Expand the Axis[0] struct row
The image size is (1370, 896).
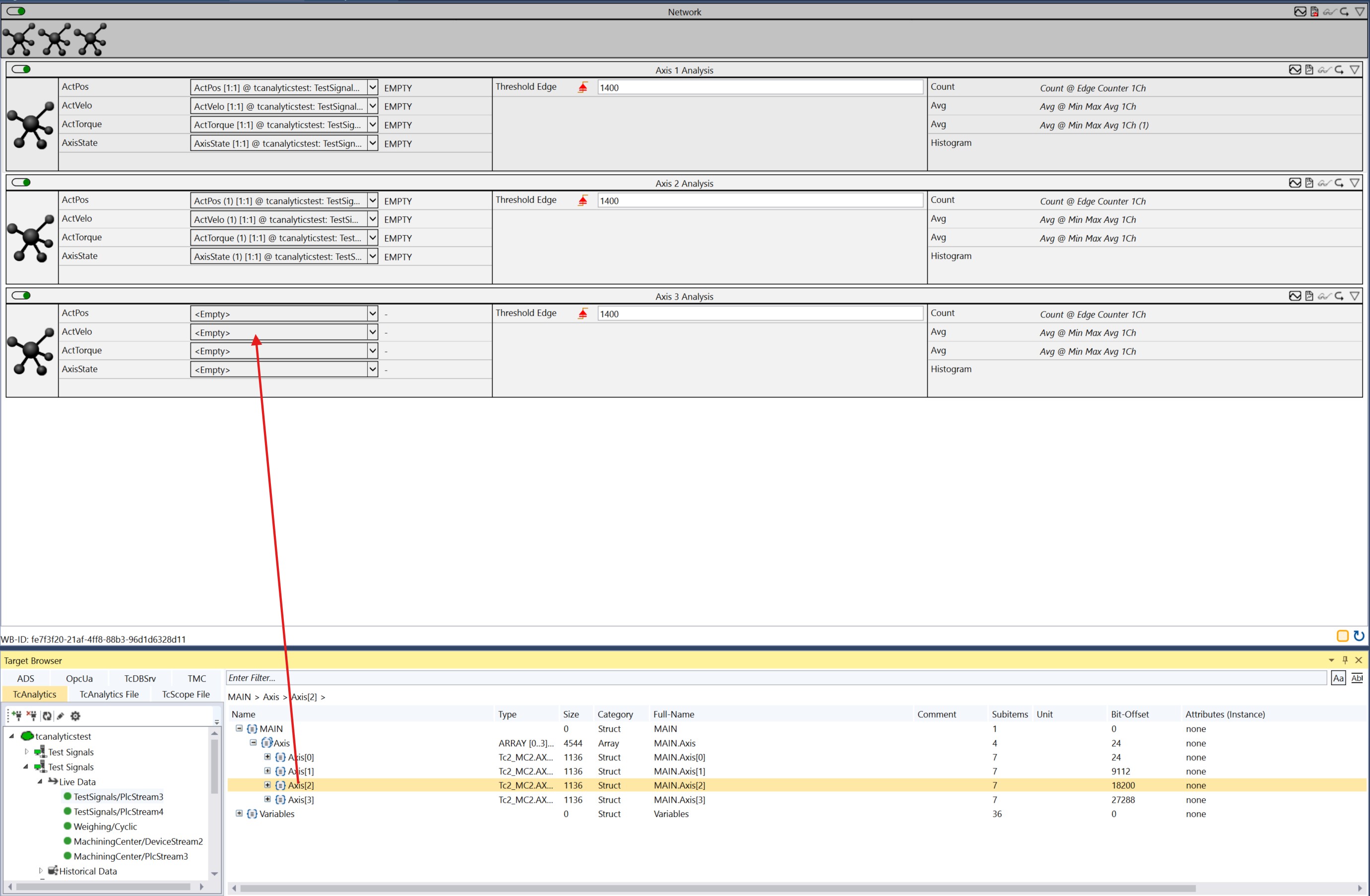point(267,757)
